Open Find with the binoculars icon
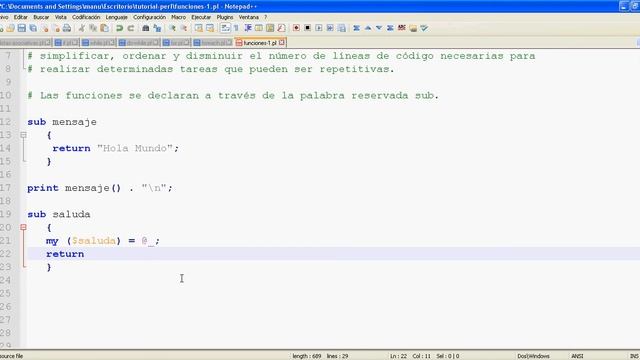This screenshot has height=360, width=640. click(x=146, y=28)
